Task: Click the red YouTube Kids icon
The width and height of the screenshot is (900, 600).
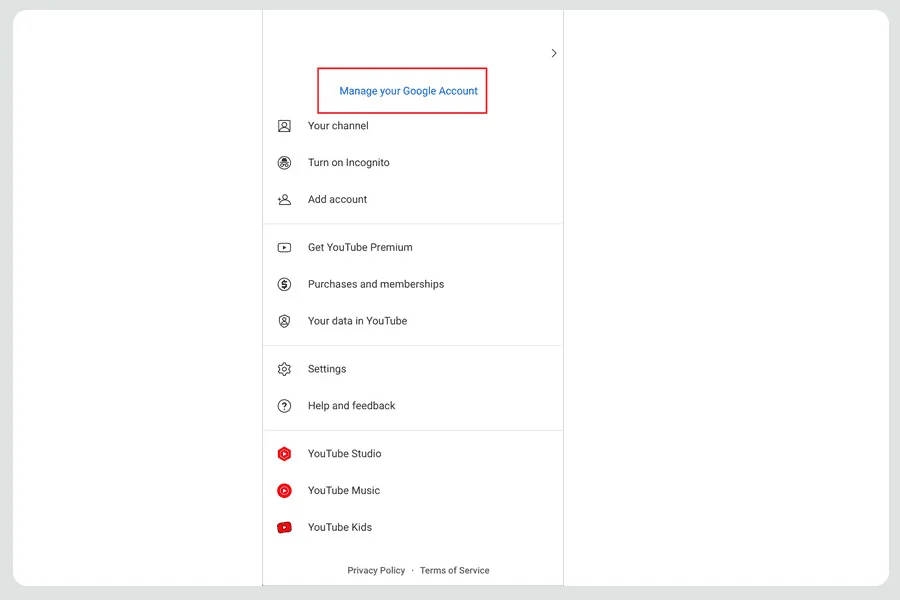Action: 284,527
